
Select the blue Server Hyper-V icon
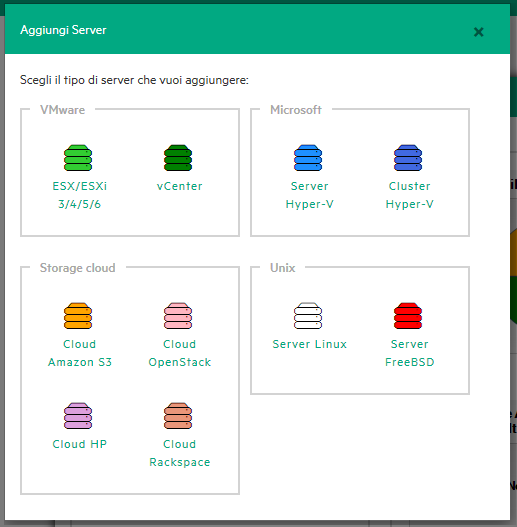tap(308, 158)
